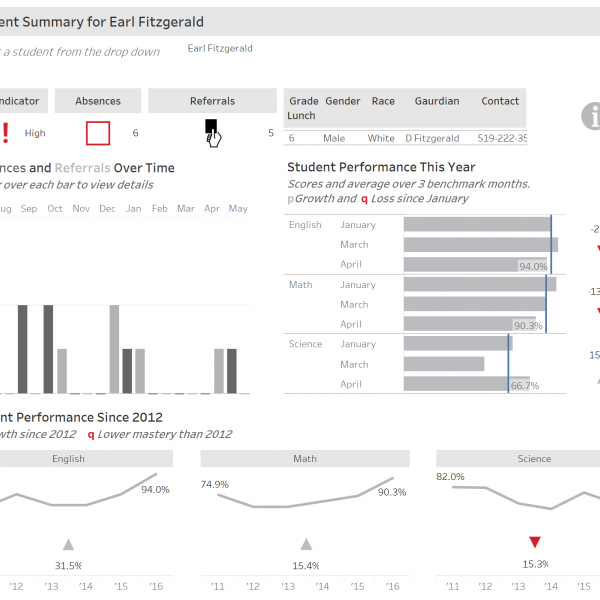Select the January absences dark bar
Viewport: 600px width, 600px height.
[127, 371]
